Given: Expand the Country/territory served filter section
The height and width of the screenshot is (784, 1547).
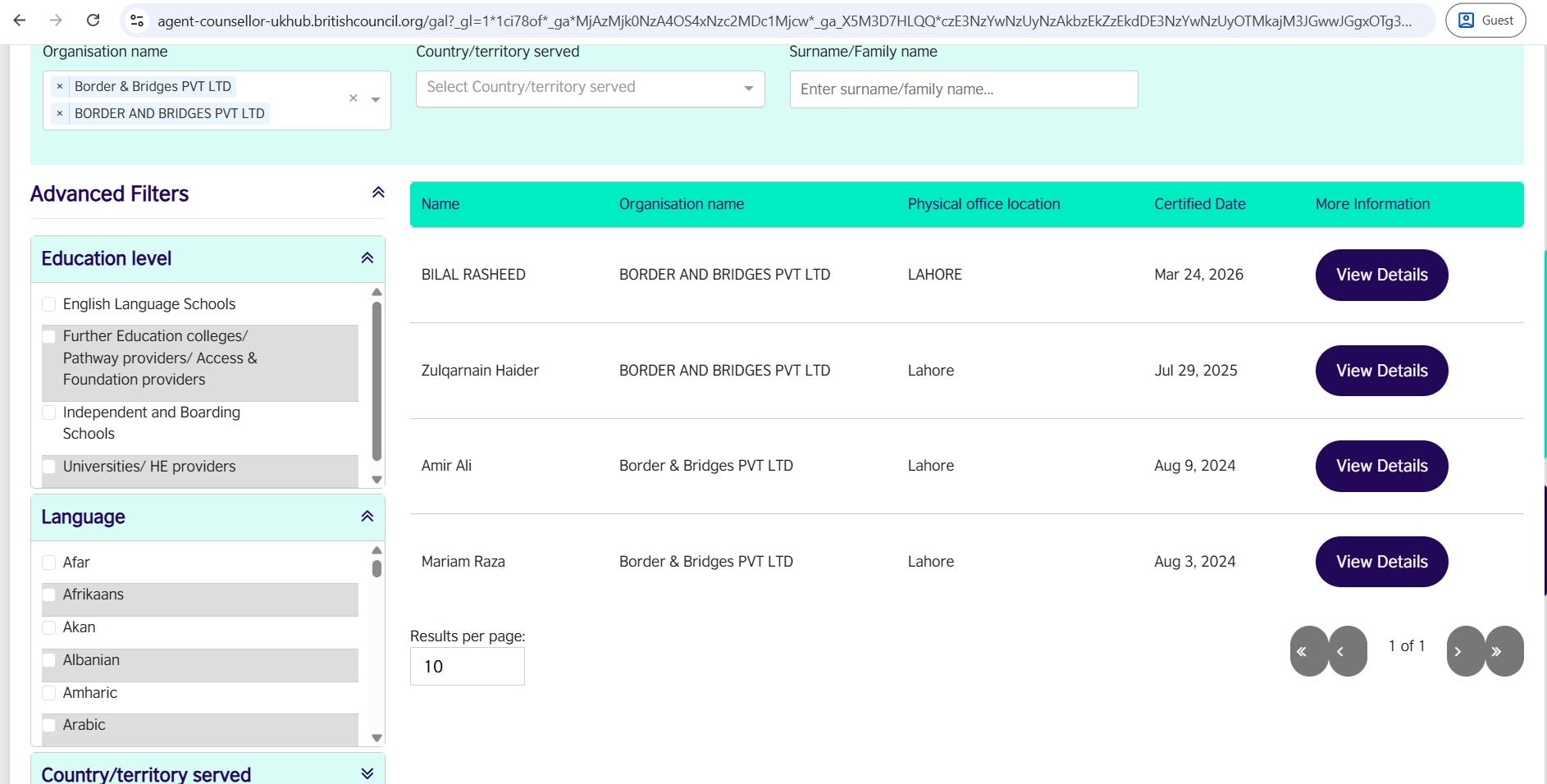Looking at the screenshot, I should pyautogui.click(x=367, y=773).
